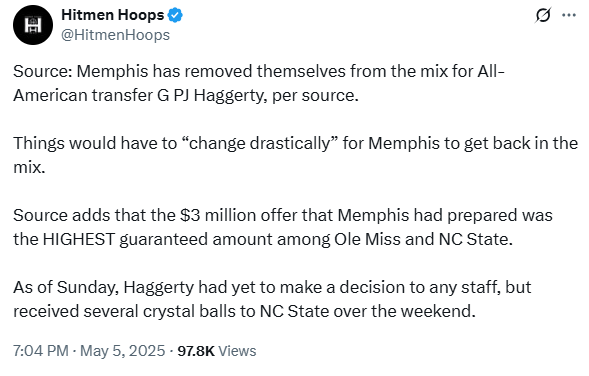
Task: Click the blue verified checkmark badge
Action: [x=175, y=15]
